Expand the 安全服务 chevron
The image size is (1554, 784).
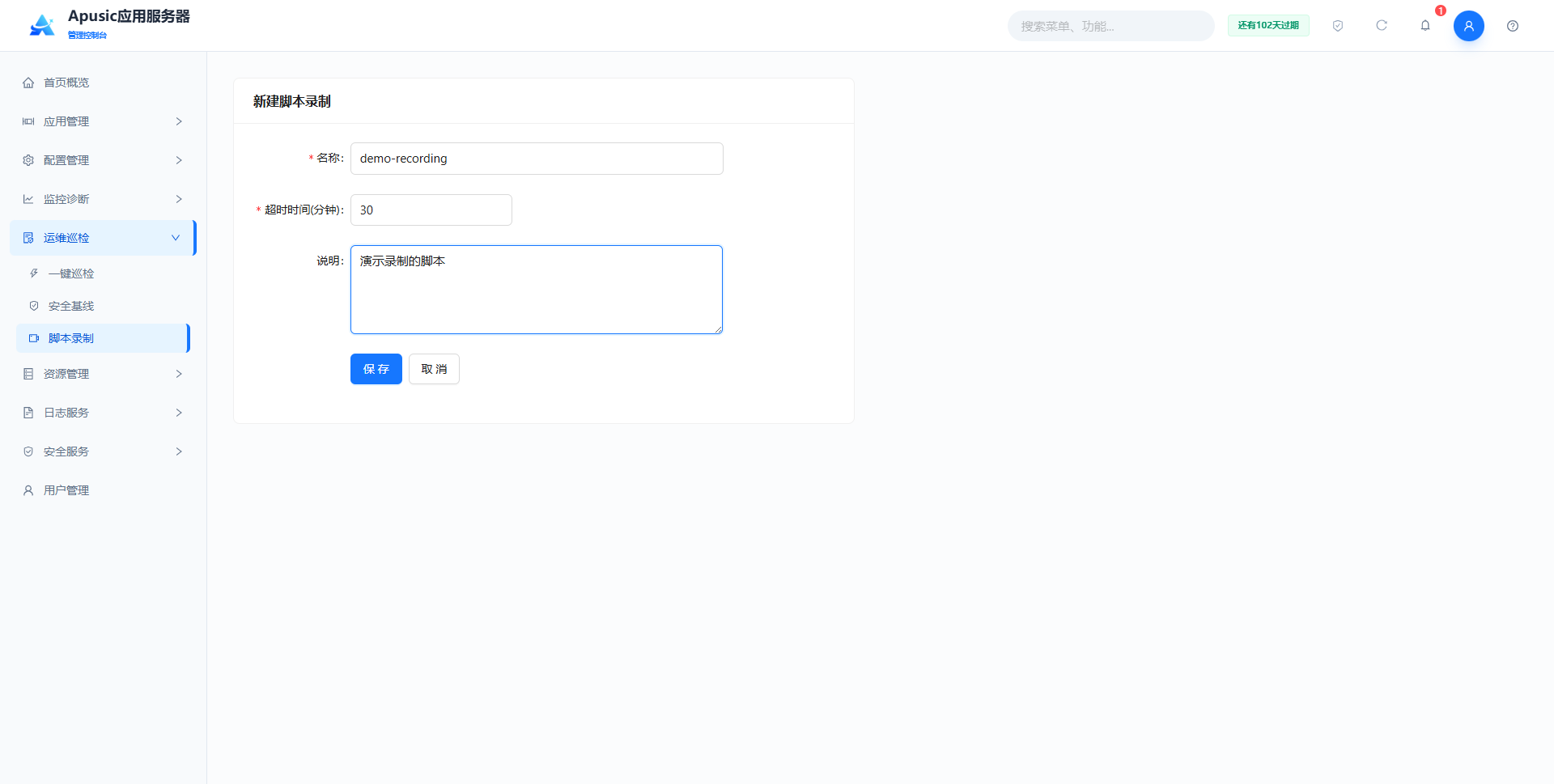[x=179, y=451]
